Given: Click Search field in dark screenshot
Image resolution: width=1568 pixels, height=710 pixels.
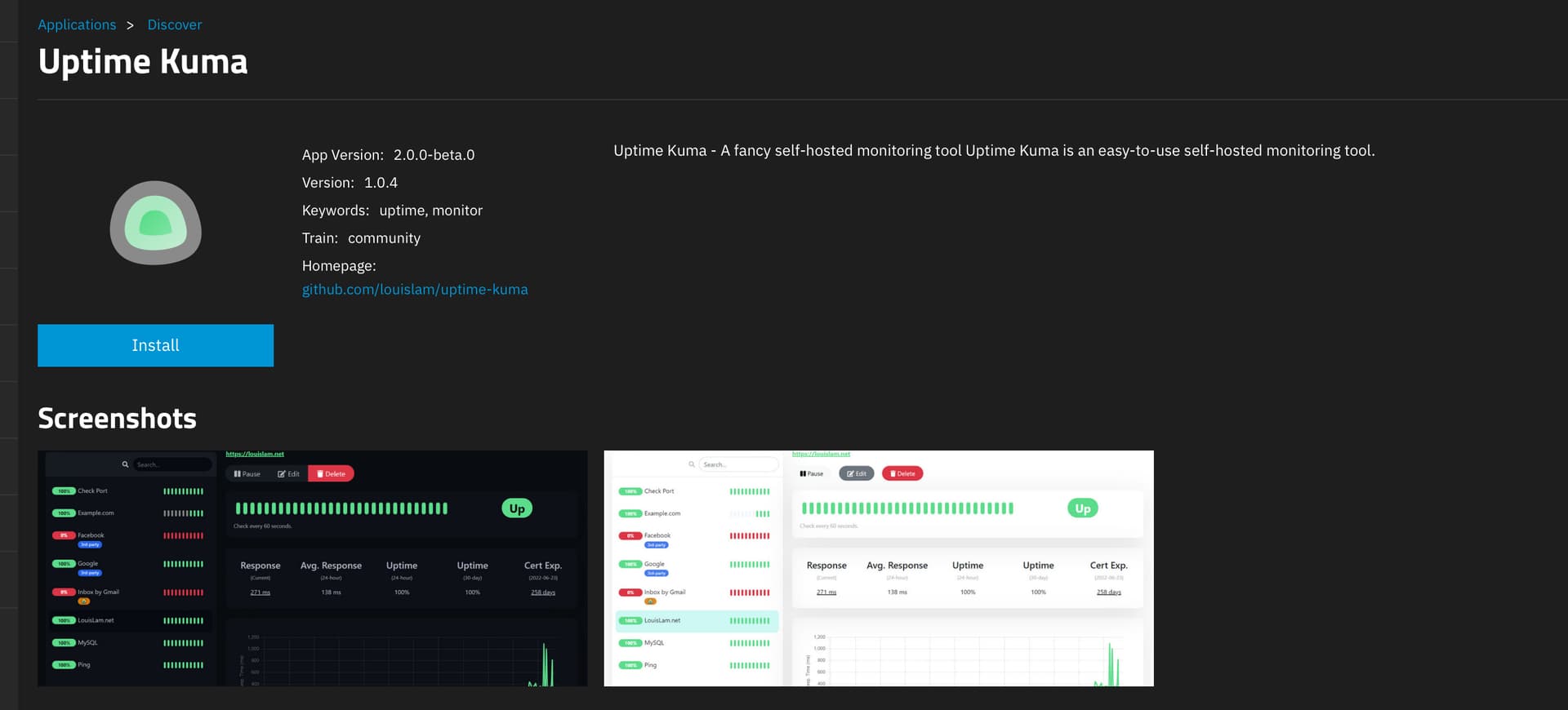Looking at the screenshot, I should point(171,464).
